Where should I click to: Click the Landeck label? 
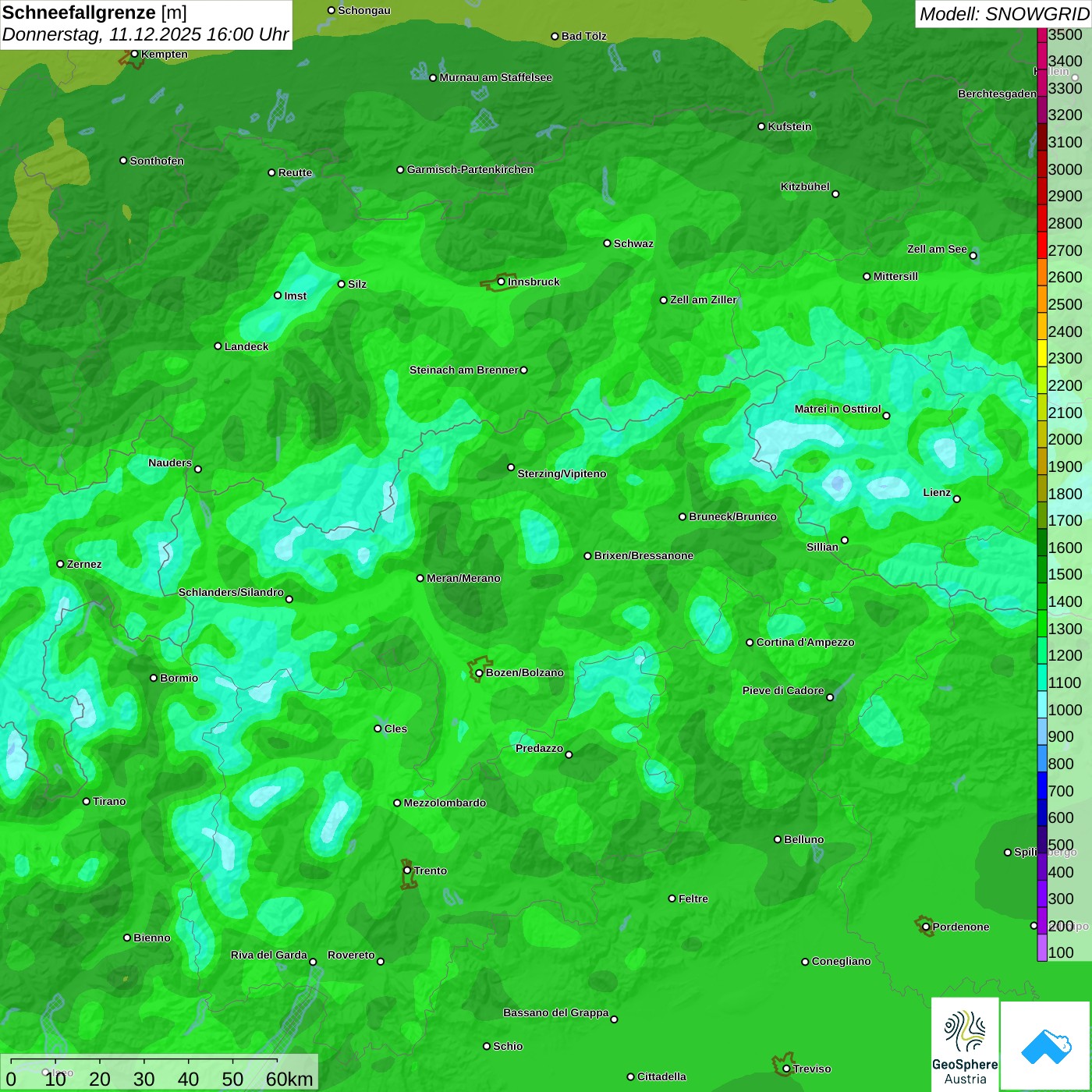(246, 346)
